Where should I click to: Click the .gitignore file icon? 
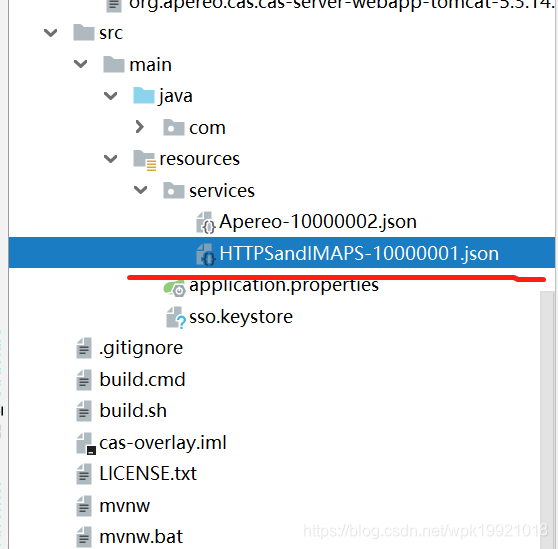click(84, 348)
